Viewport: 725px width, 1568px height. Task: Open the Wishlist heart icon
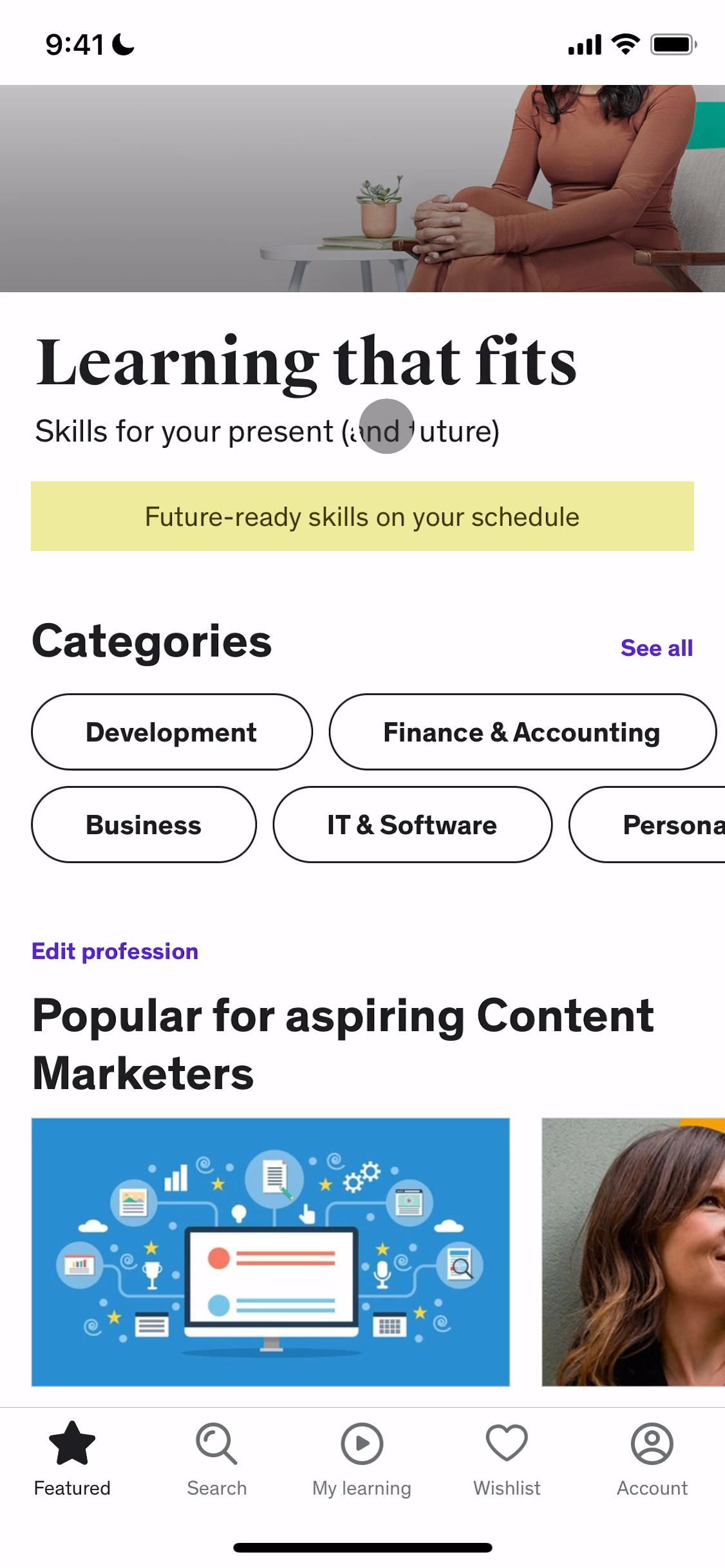(x=507, y=1443)
